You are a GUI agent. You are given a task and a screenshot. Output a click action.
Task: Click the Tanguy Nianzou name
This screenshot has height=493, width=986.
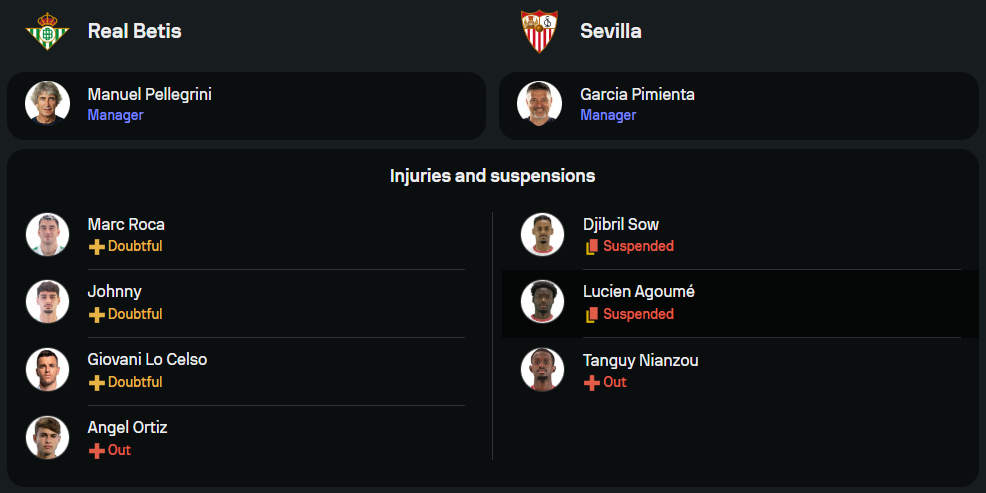[640, 360]
